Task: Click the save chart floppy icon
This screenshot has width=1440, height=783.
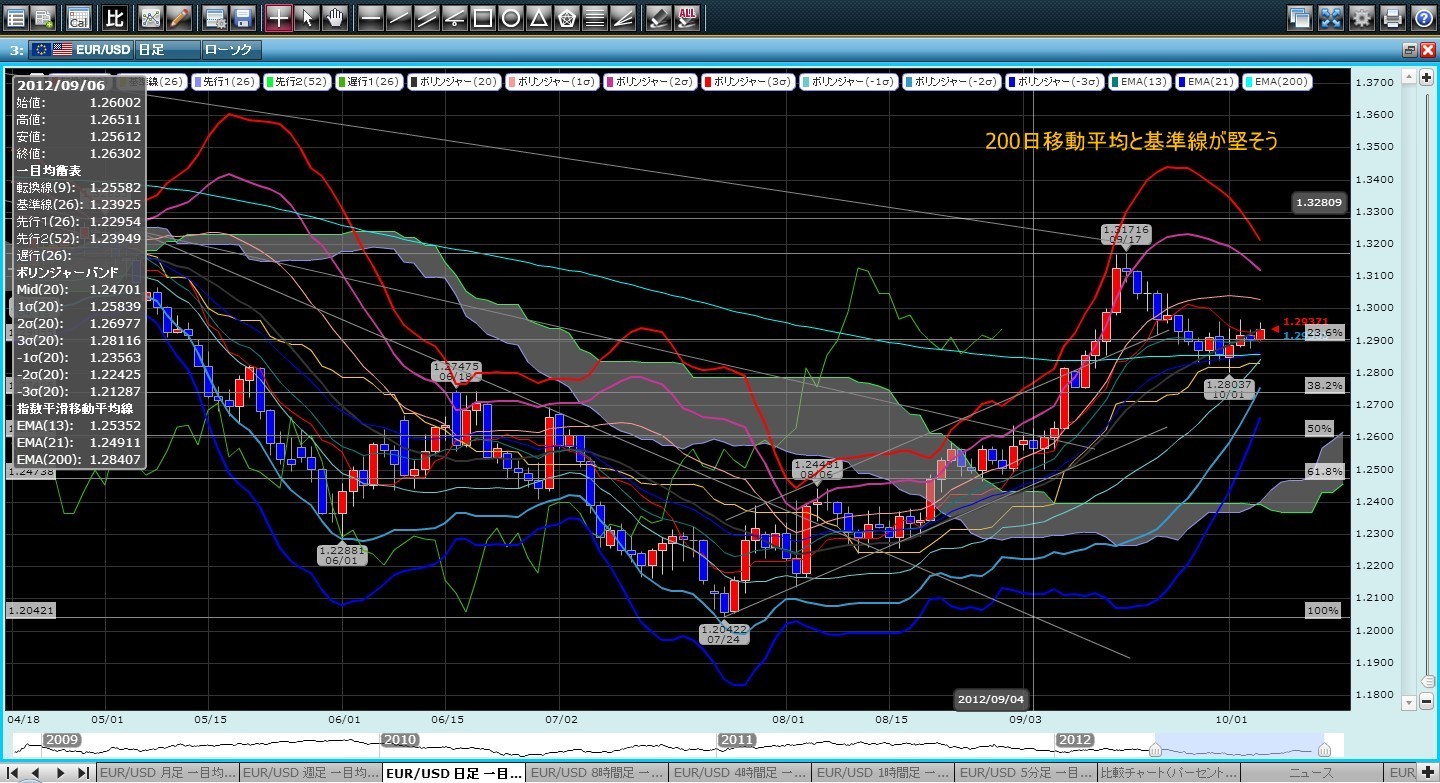Action: coord(242,17)
